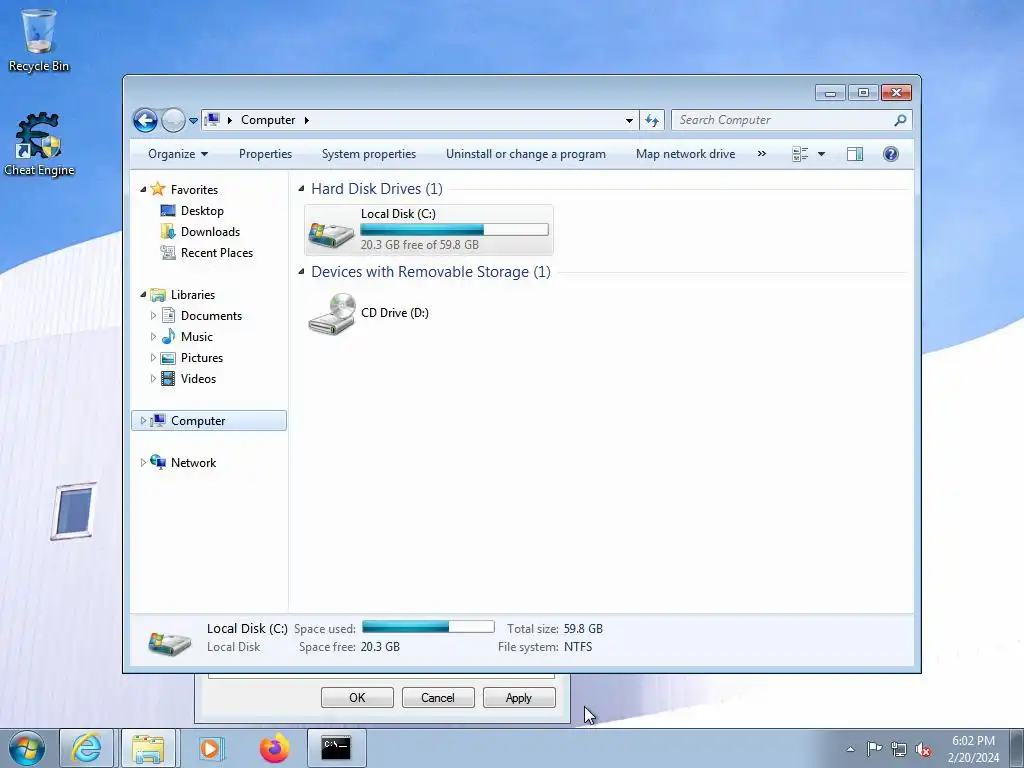
Task: Click the Local Disk (C:) usage bar
Action: tap(454, 229)
